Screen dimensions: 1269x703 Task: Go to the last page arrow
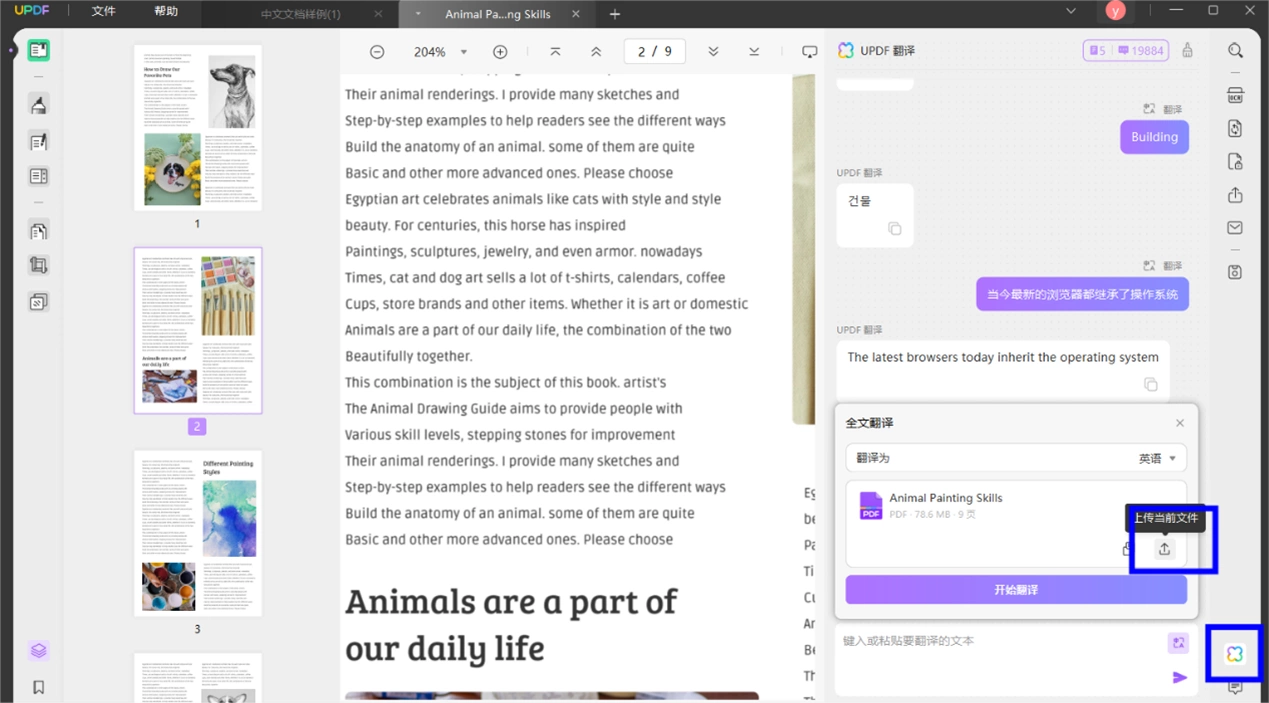point(754,52)
